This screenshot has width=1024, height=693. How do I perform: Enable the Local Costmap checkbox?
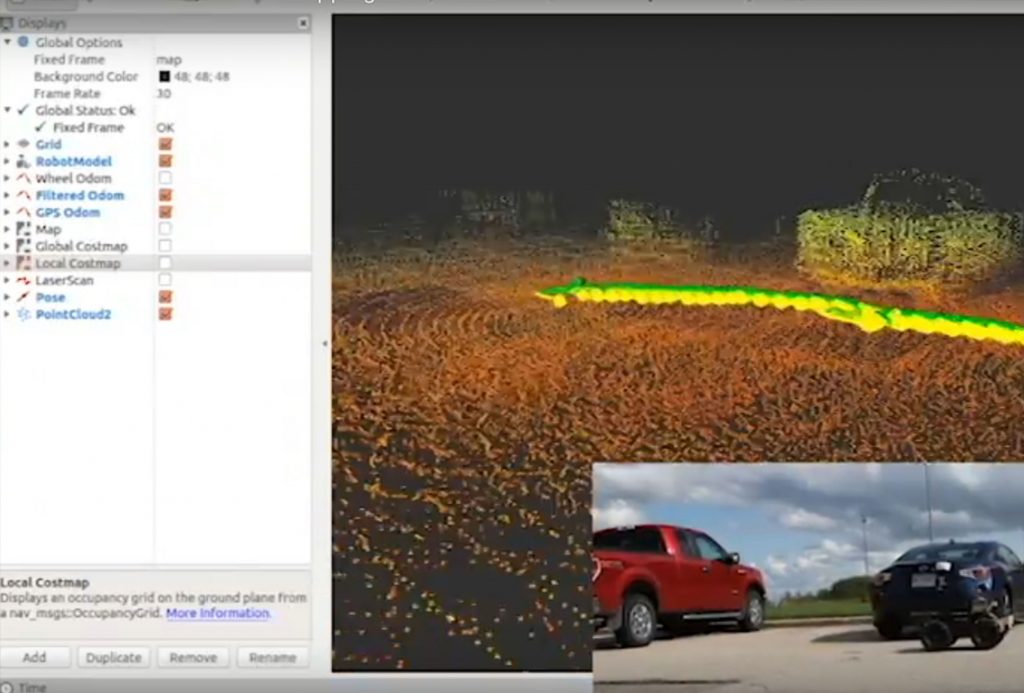pos(165,263)
